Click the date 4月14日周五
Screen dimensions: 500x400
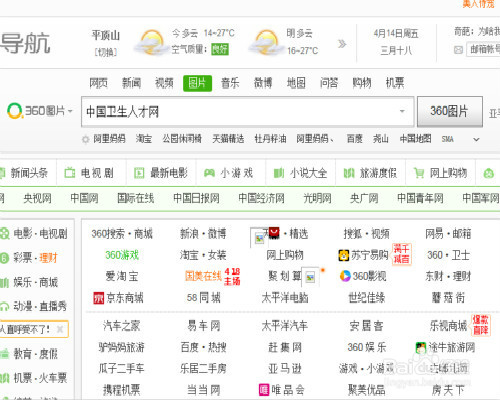pyautogui.click(x=396, y=33)
